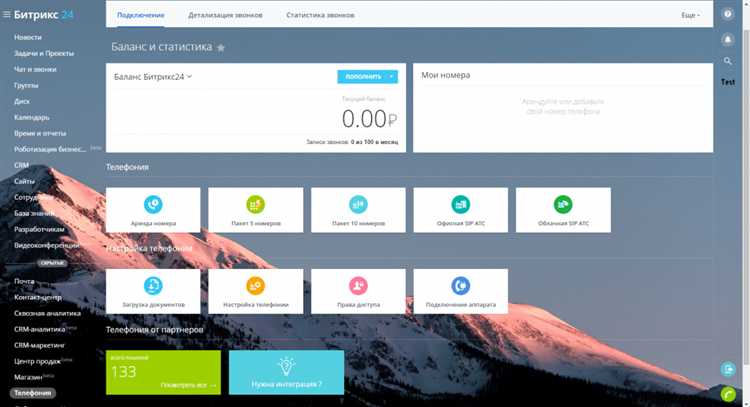
Task: Open the Загрузка документов tile
Action: 153,291
